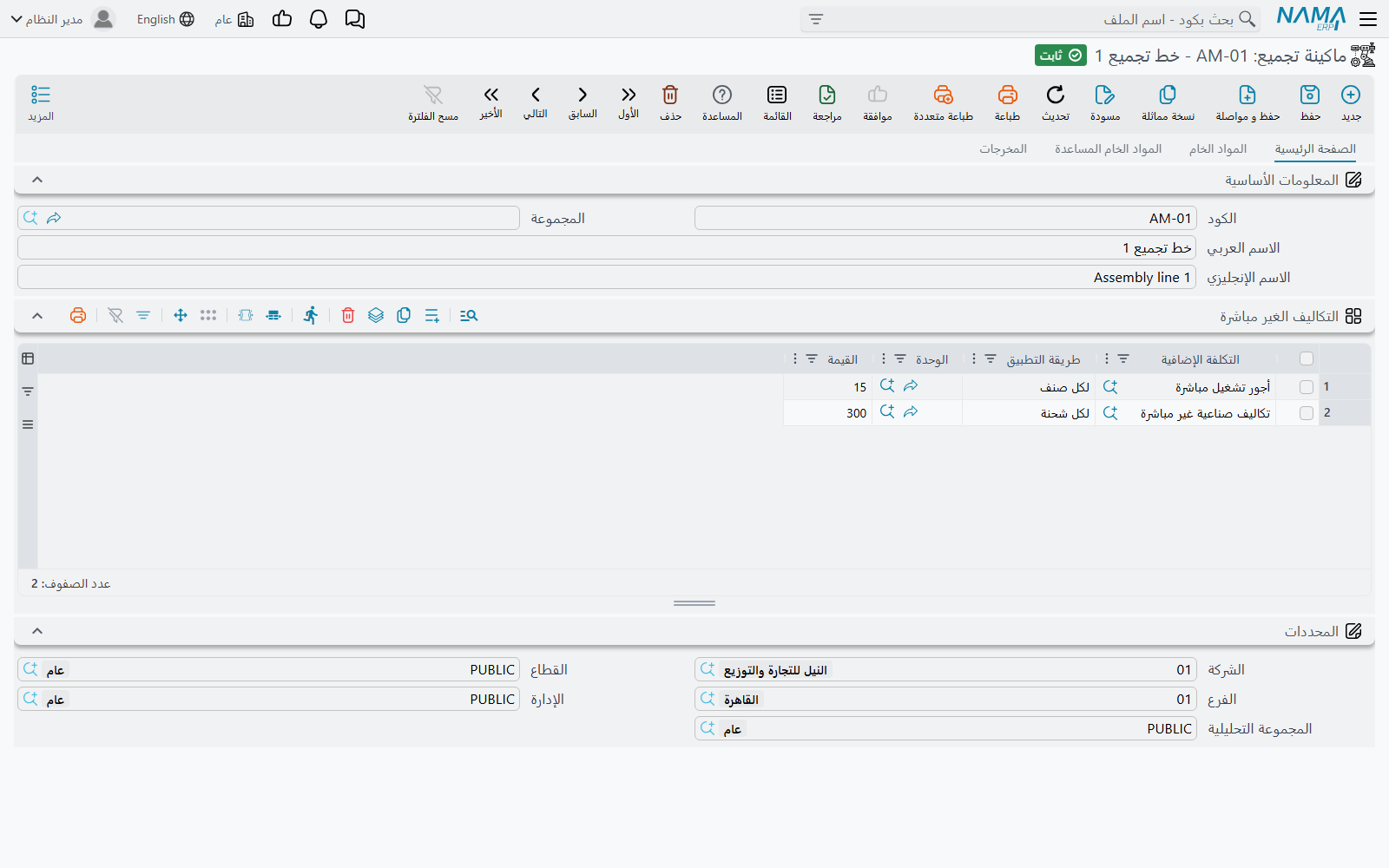Image resolution: width=1389 pixels, height=868 pixels.
Task: Click the حذف trash icon in top toolbar
Action: click(670, 95)
